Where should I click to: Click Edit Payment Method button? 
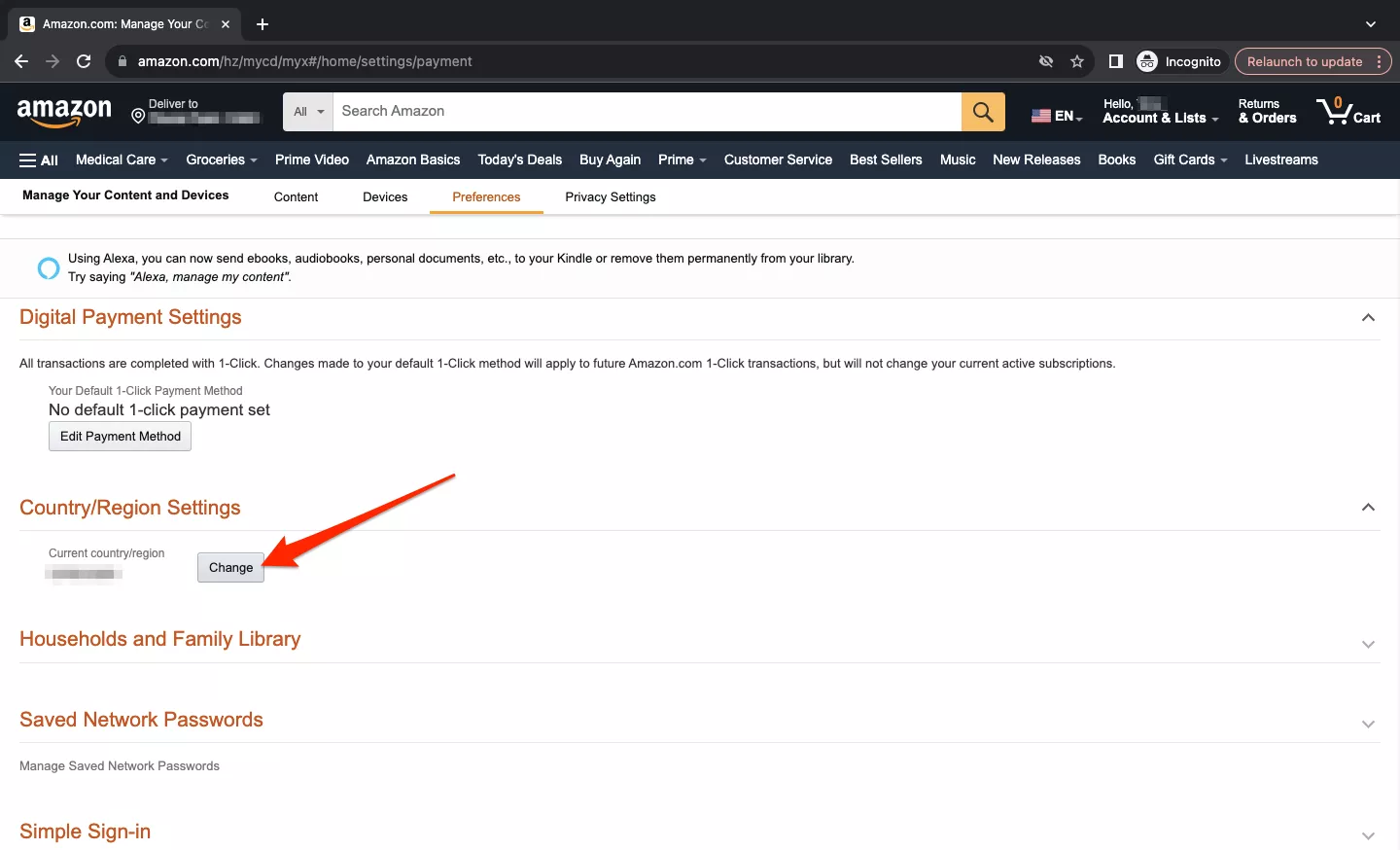[121, 437]
